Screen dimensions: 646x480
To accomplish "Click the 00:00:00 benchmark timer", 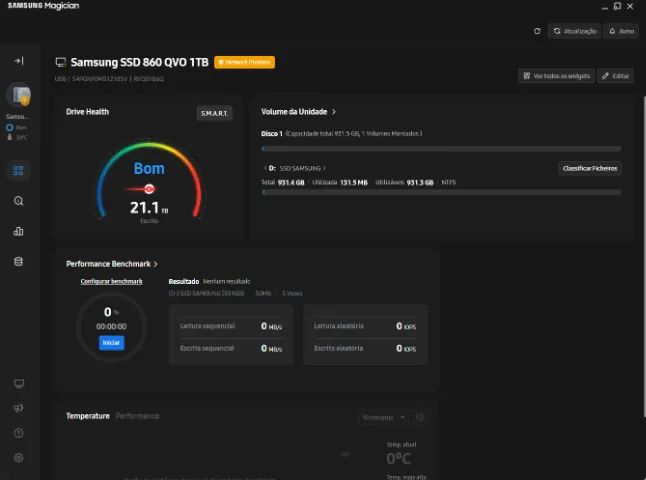I will (111, 326).
